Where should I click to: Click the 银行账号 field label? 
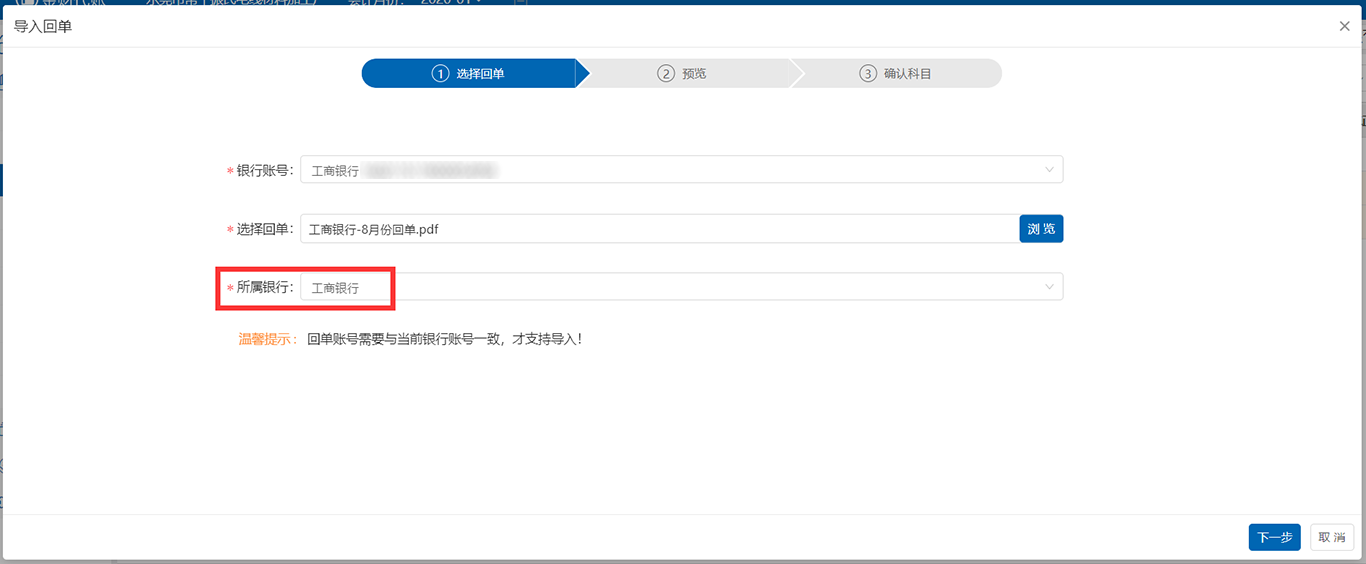[x=264, y=171]
